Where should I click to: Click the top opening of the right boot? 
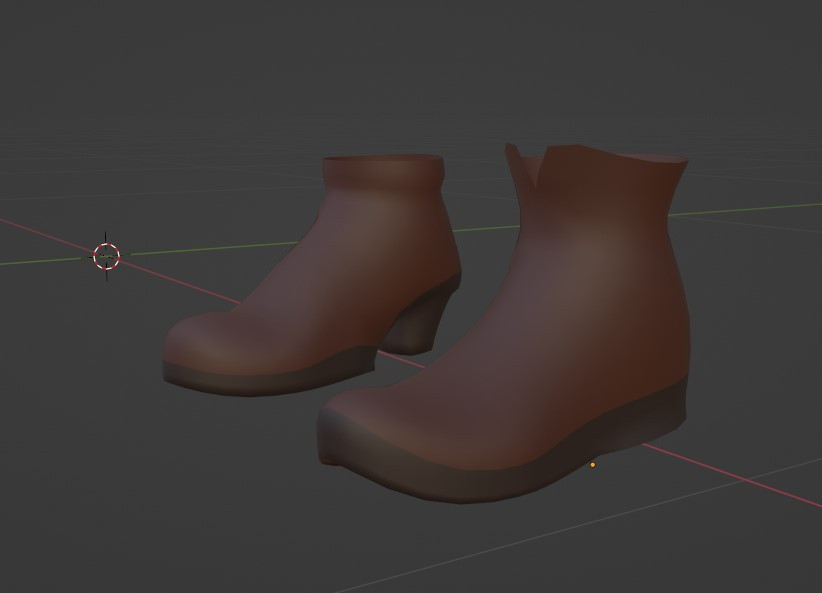tap(600, 165)
